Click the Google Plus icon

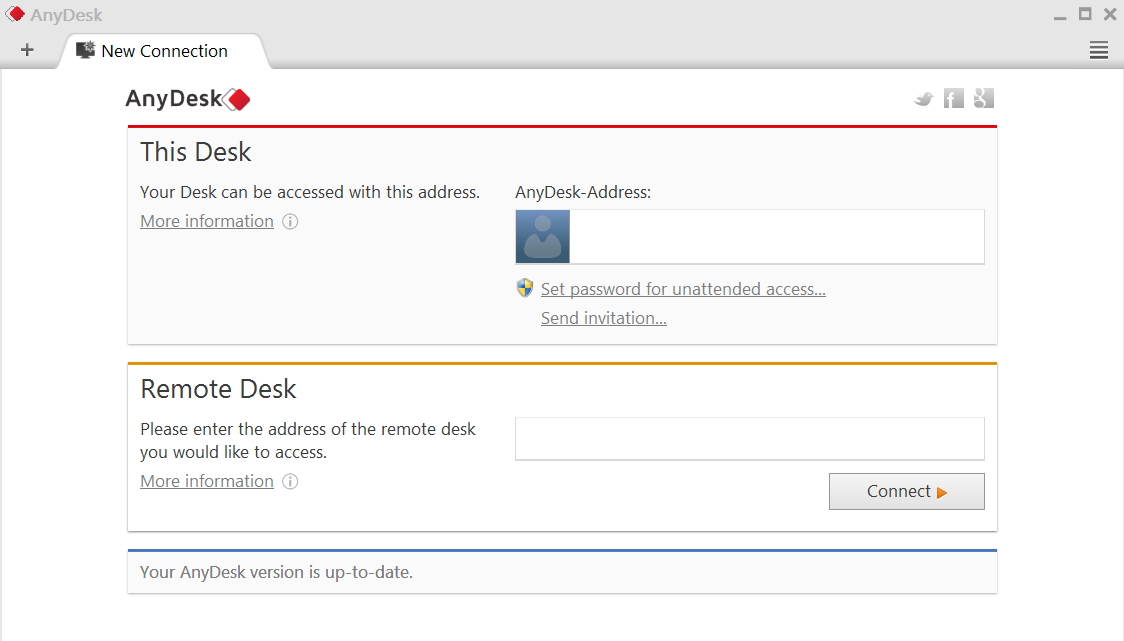click(984, 98)
